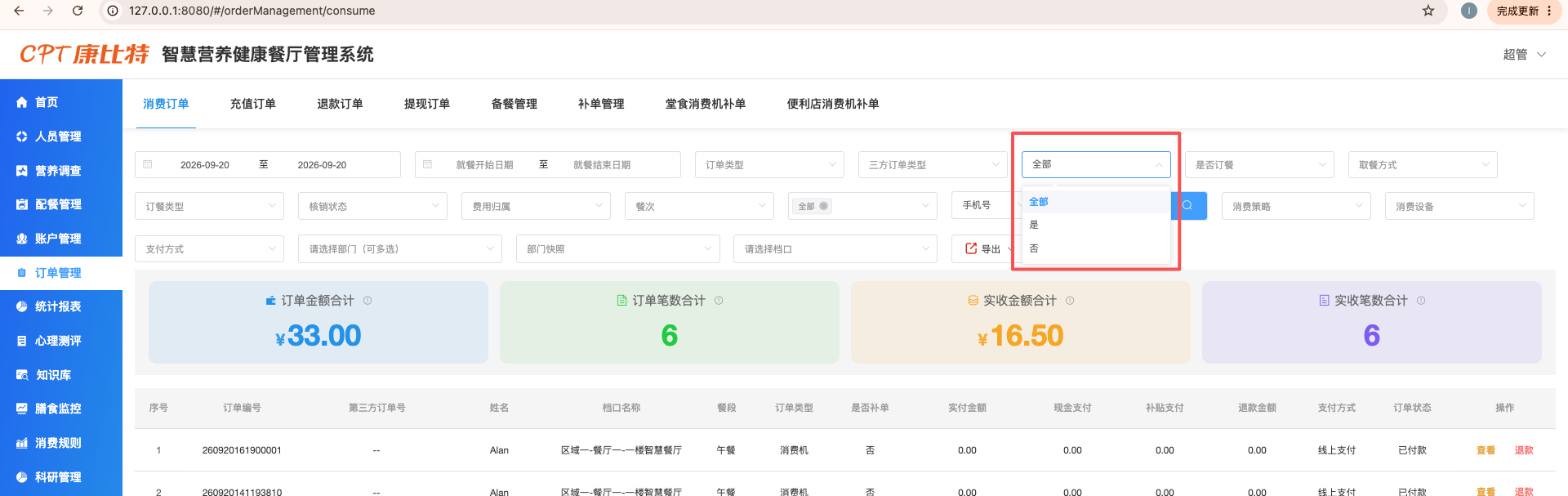The width and height of the screenshot is (1568, 496).
Task: Click the calendar icon of 就餐 date range
Action: tap(427, 164)
